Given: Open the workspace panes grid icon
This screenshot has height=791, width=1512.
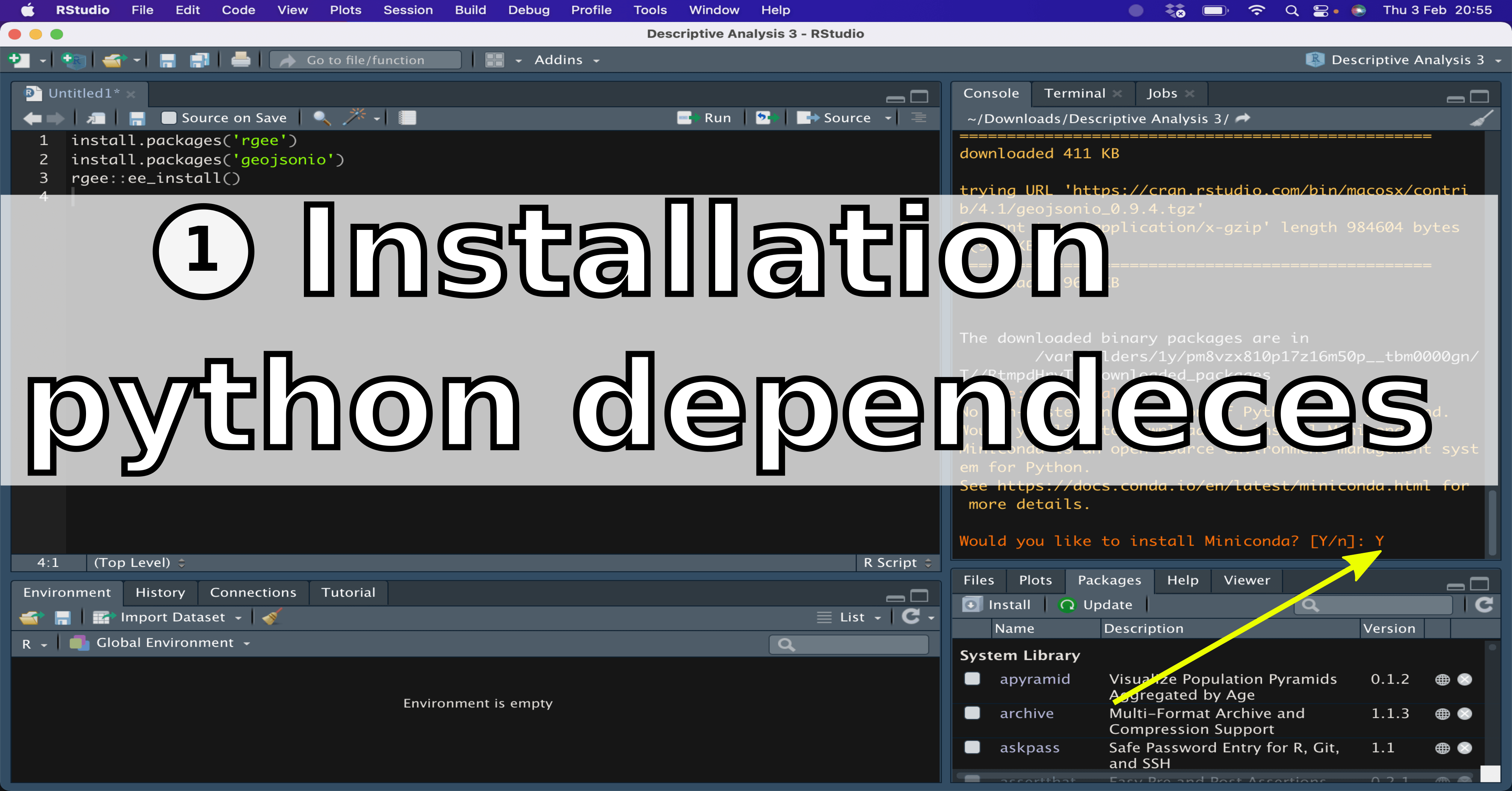Looking at the screenshot, I should click(495, 60).
